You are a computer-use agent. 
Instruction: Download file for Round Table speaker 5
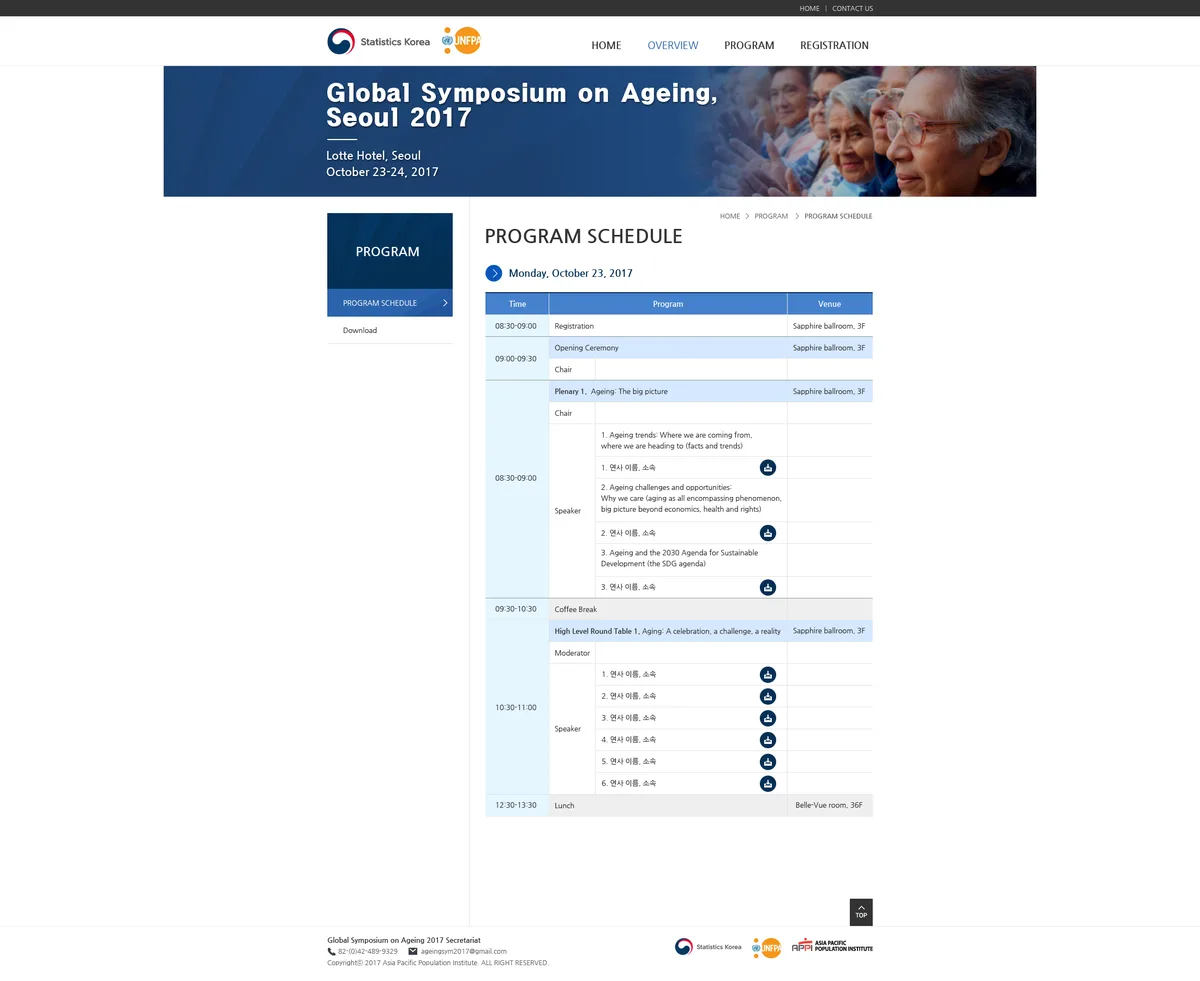click(x=768, y=762)
